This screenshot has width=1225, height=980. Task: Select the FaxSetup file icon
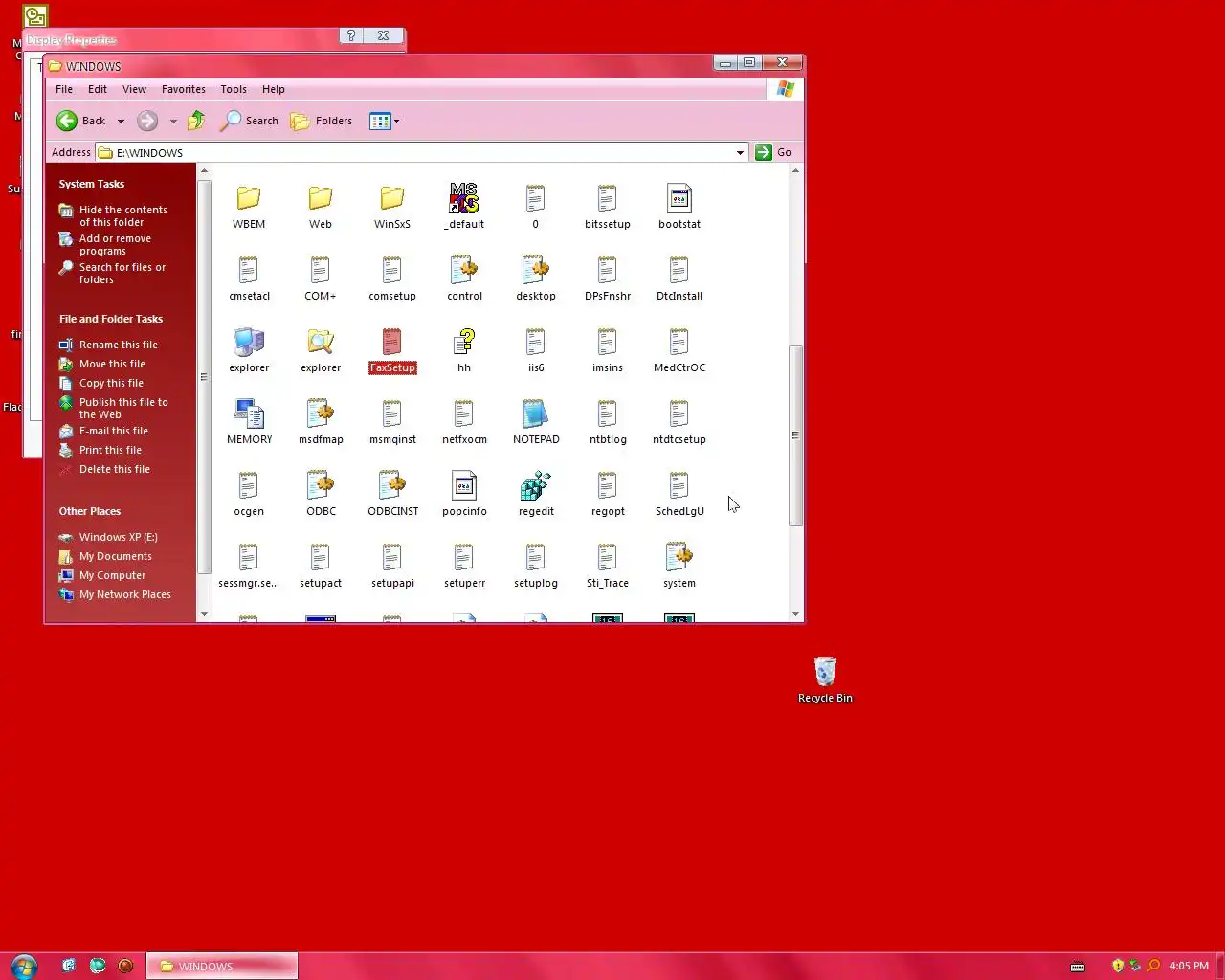[392, 342]
